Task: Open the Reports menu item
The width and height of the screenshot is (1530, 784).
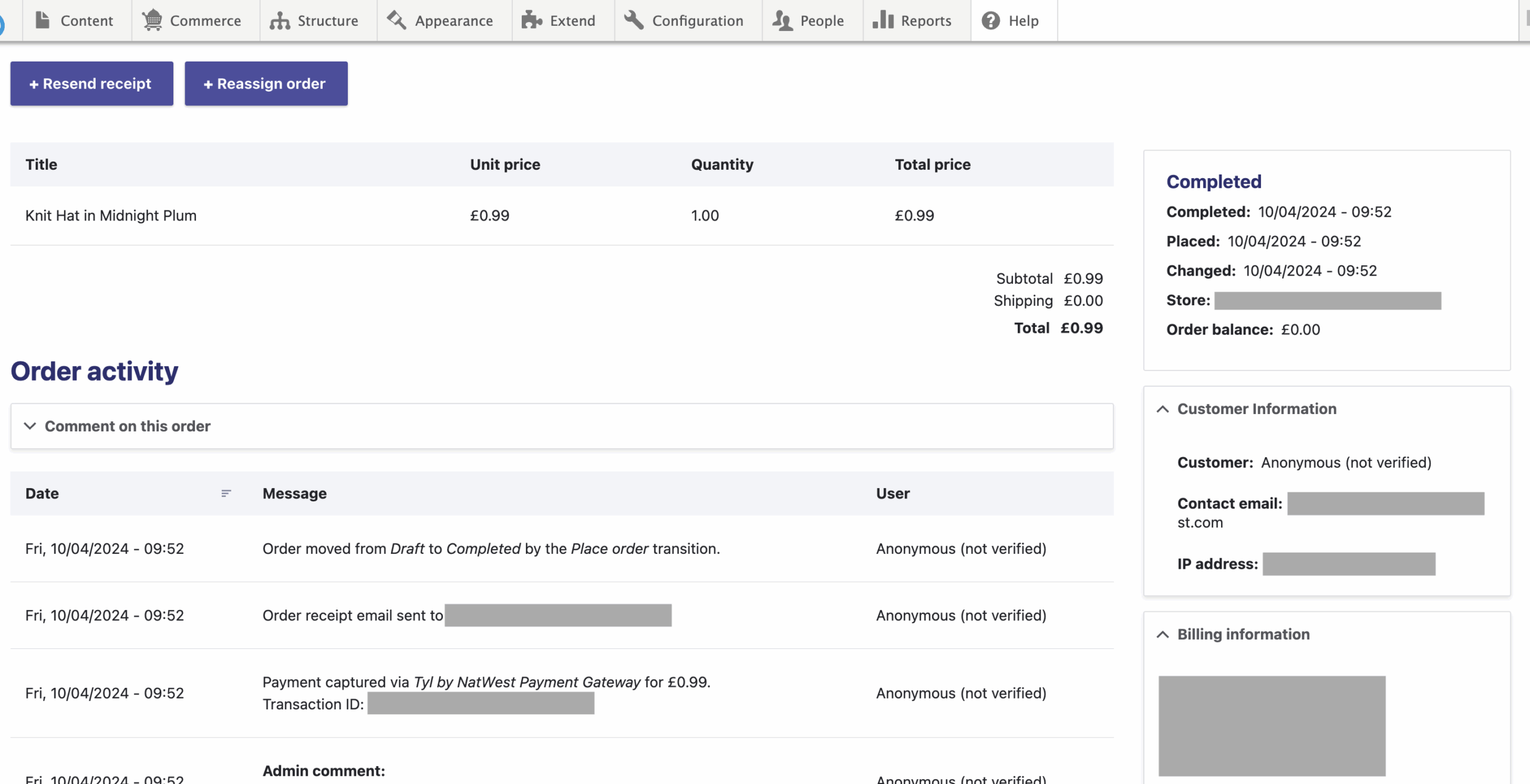Action: point(926,21)
